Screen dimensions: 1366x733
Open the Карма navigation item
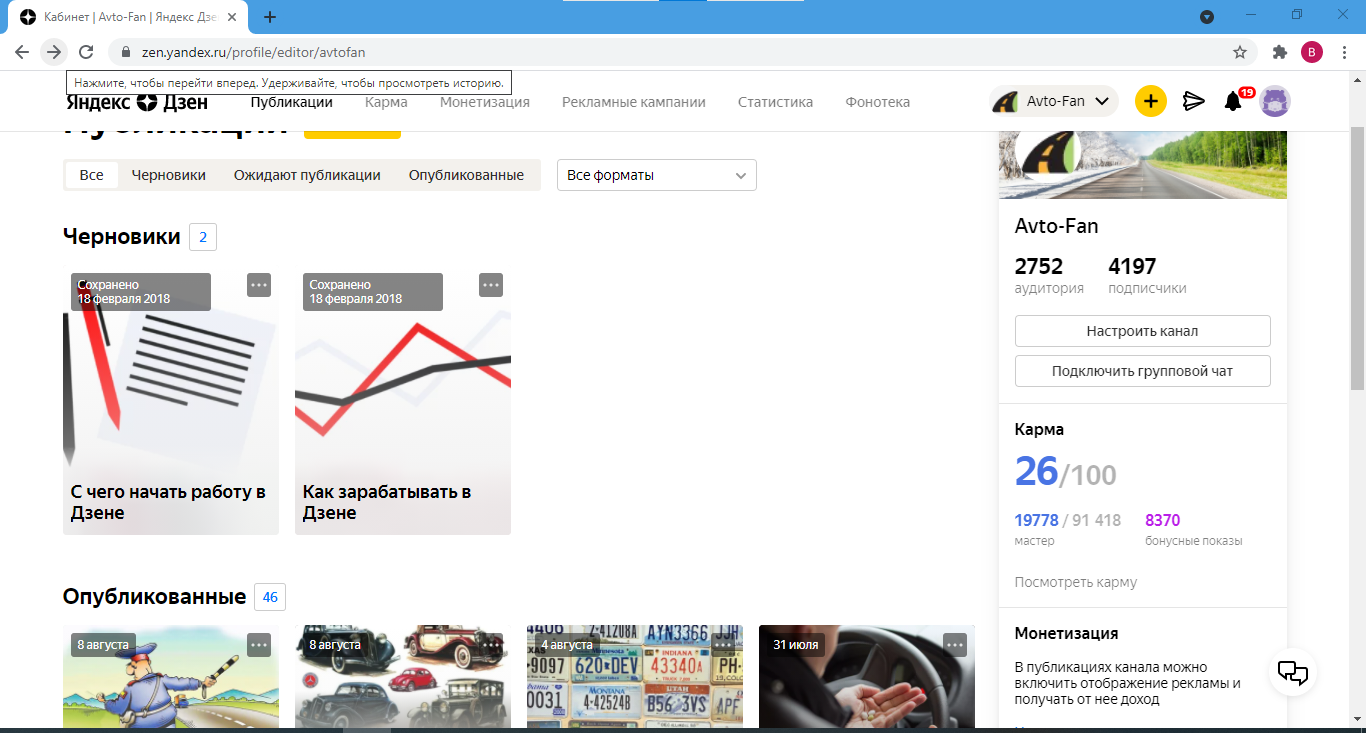click(386, 102)
